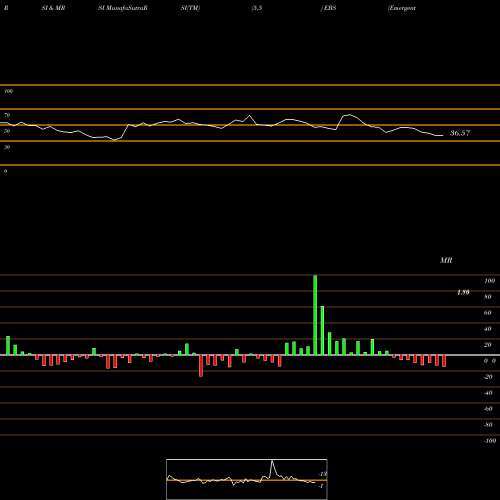Image resolution: width=500 pixels, height=500 pixels.
Task: Click the MR axis label -100
Action: (x=490, y=441)
